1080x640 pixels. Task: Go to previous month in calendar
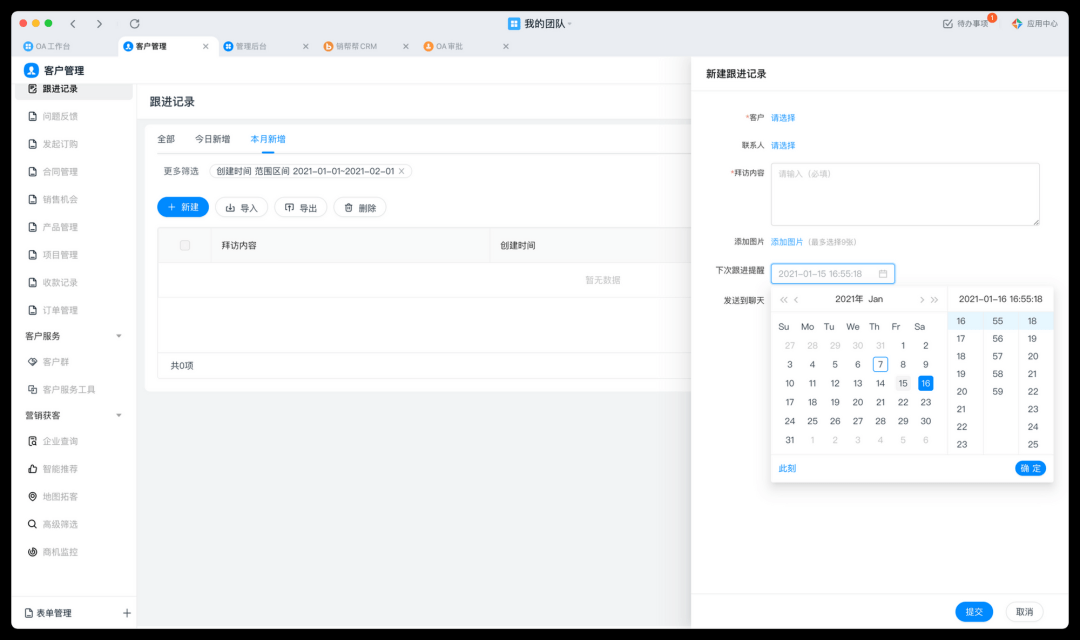click(796, 300)
